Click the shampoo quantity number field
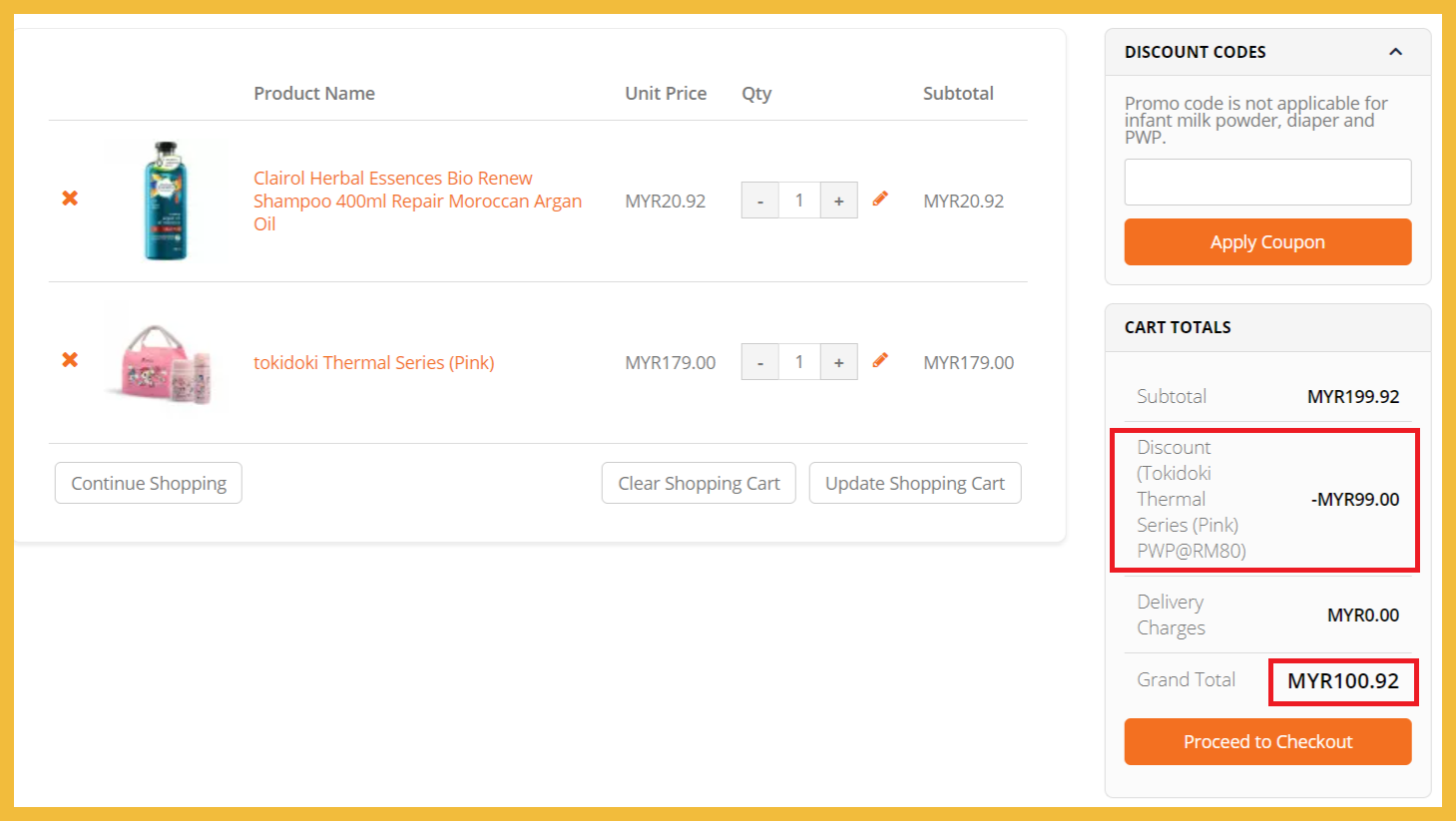This screenshot has width=1456, height=821. [799, 201]
